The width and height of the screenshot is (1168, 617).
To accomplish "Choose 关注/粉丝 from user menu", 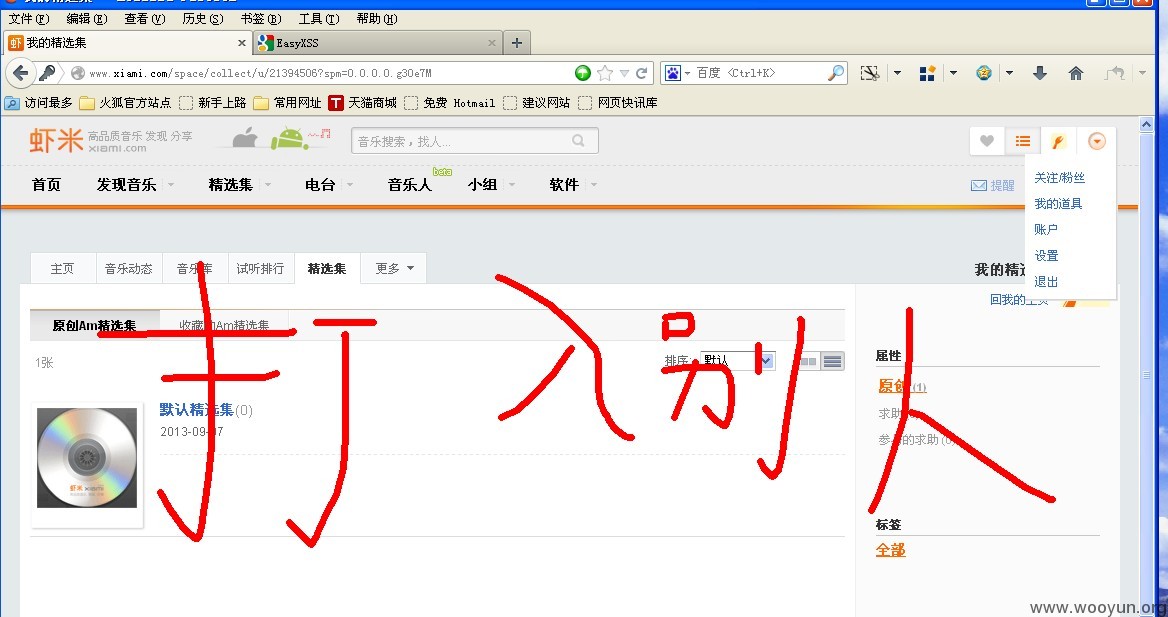I will (1059, 177).
